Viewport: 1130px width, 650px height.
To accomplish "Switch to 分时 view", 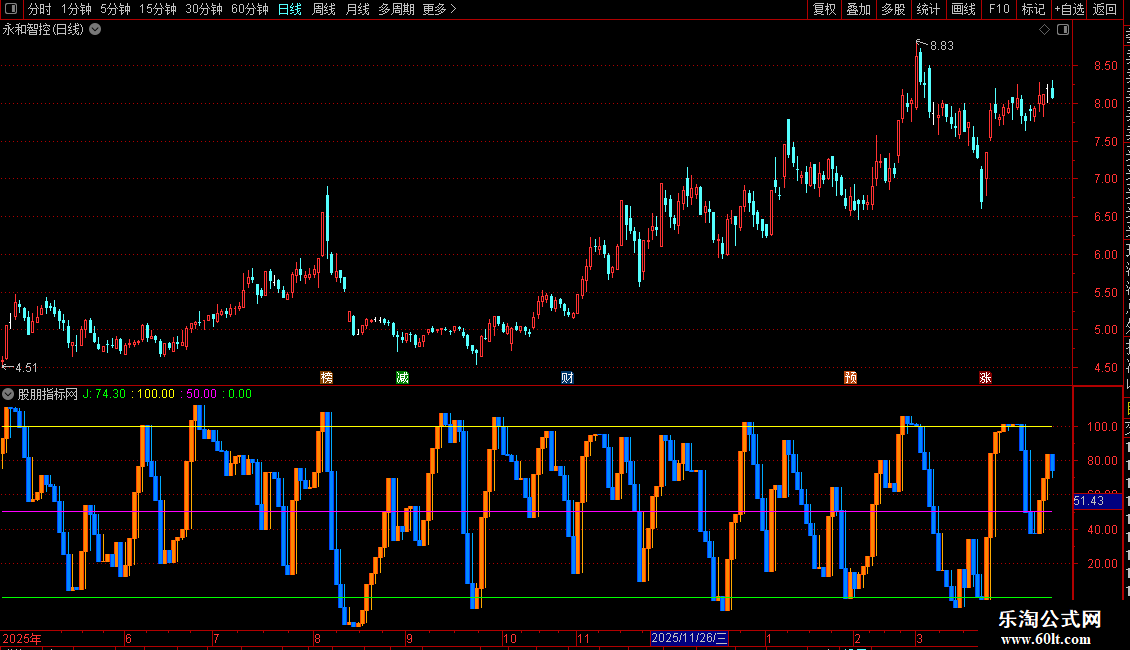I will click(40, 9).
